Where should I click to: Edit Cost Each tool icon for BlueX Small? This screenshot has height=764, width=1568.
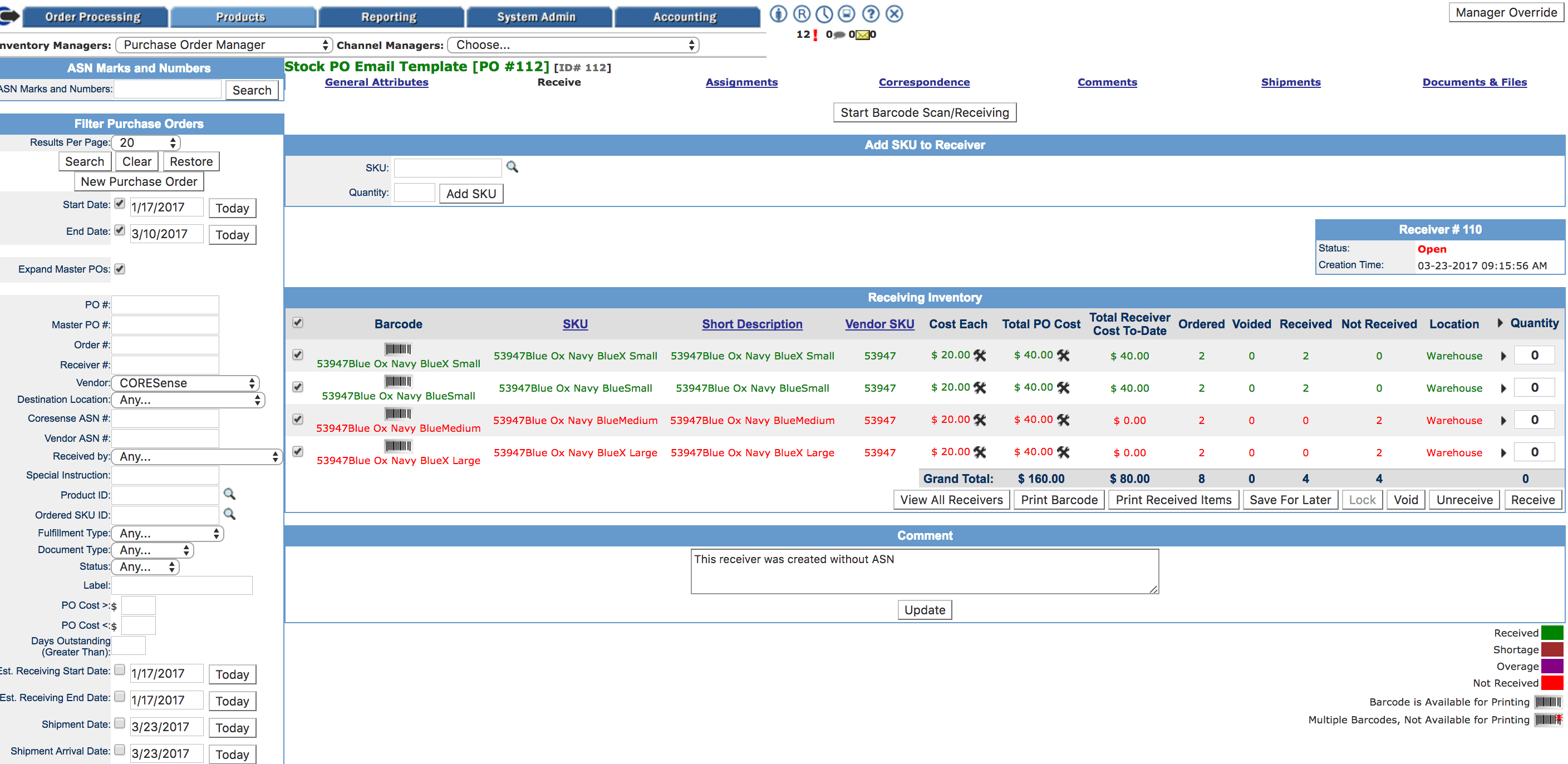(980, 355)
